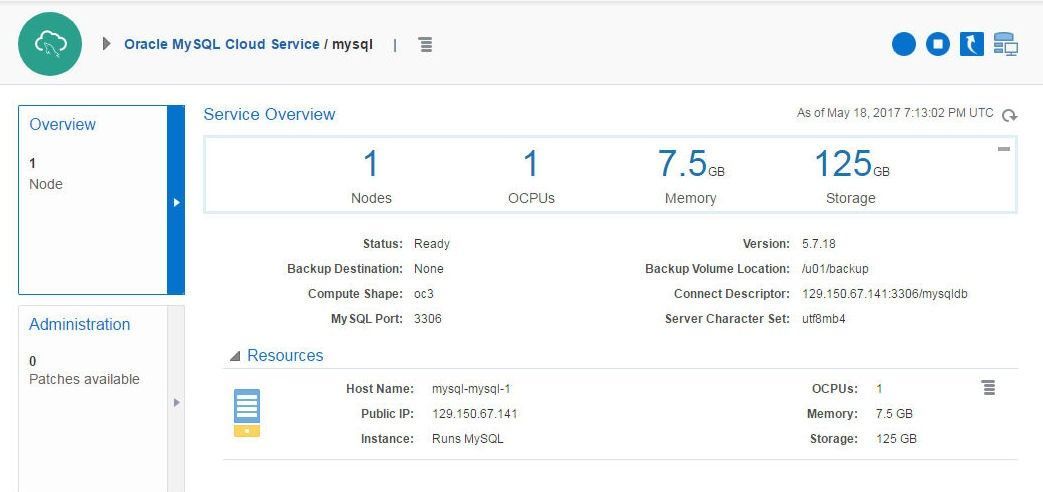Open the hamburger menu next to mysql
The image size is (1043, 492).
point(426,45)
